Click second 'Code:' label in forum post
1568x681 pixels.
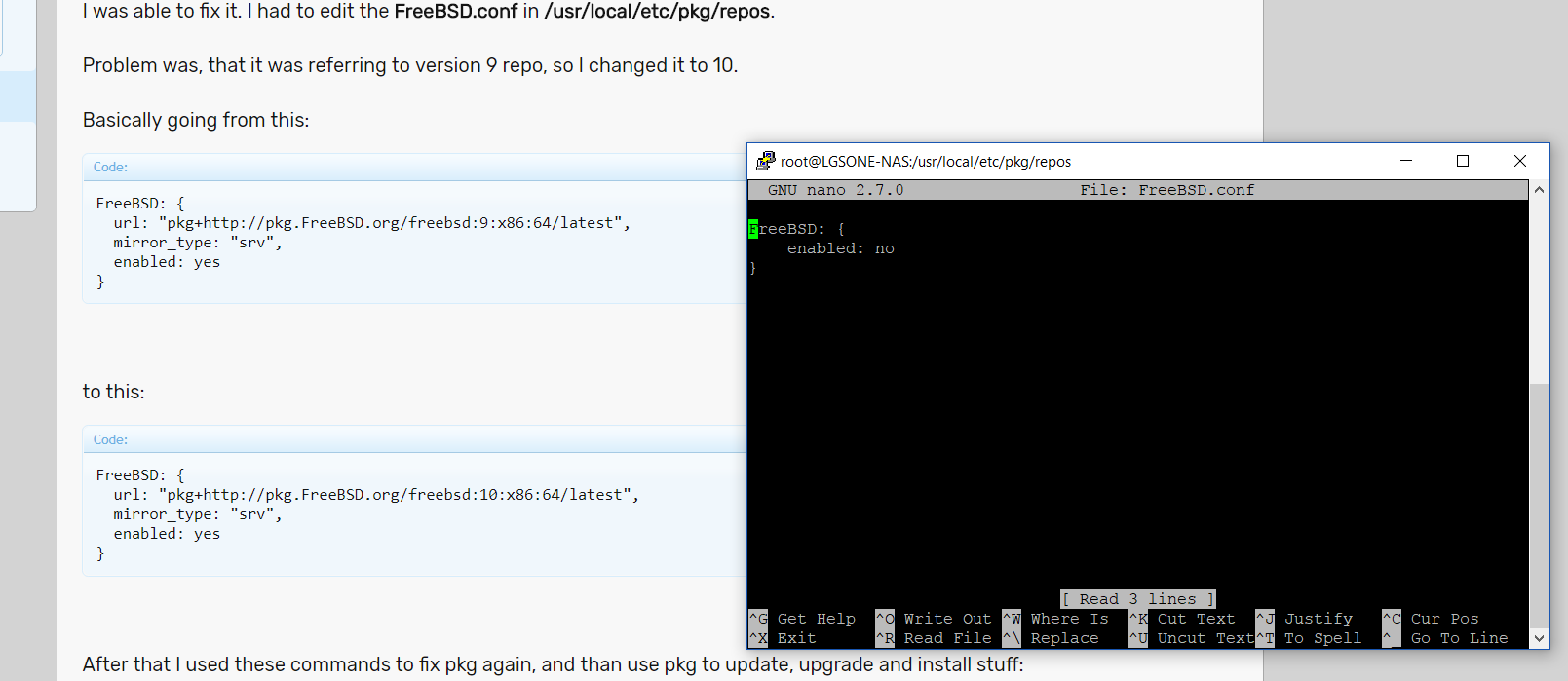pyautogui.click(x=110, y=440)
